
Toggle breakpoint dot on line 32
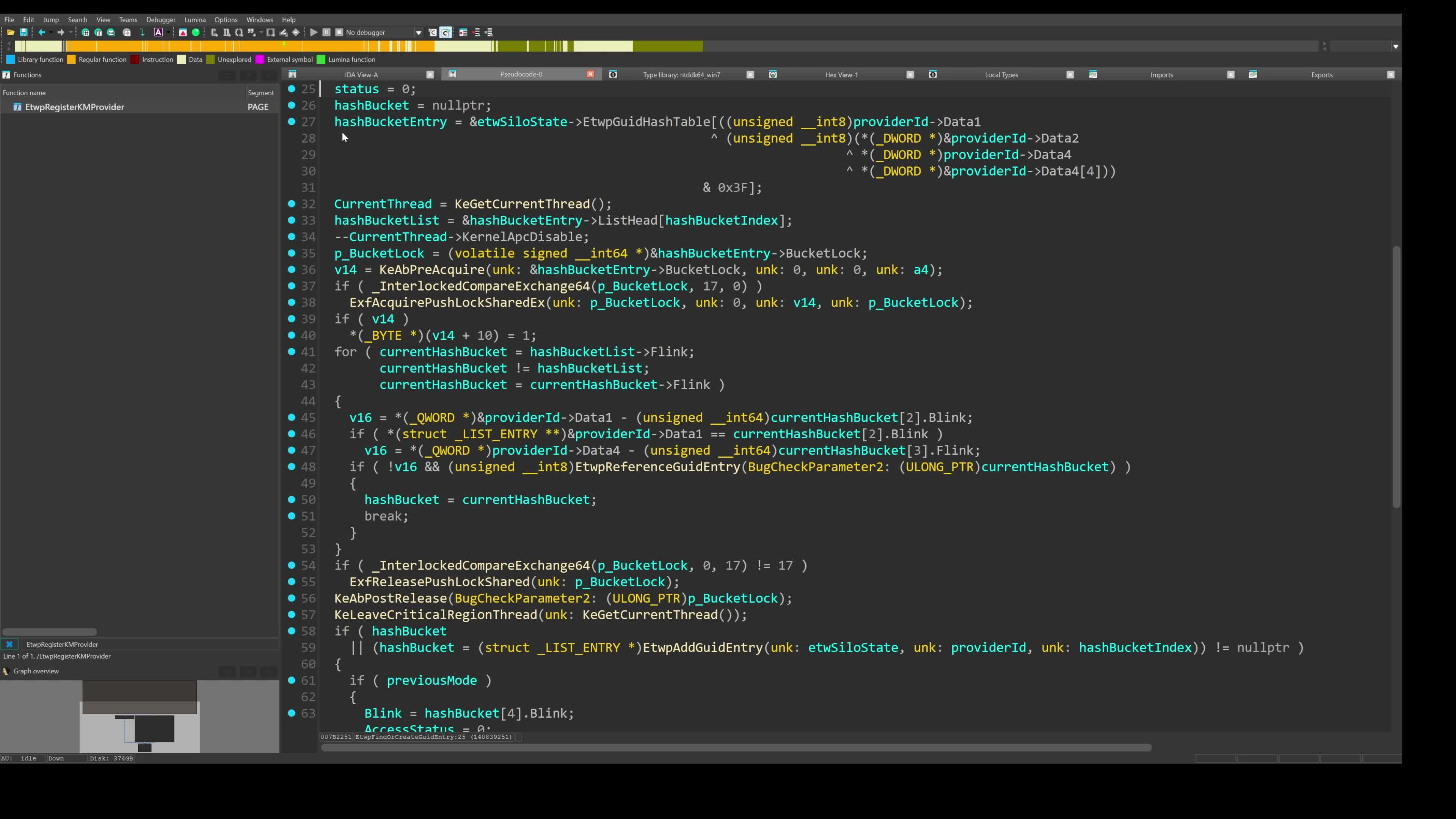tap(292, 204)
